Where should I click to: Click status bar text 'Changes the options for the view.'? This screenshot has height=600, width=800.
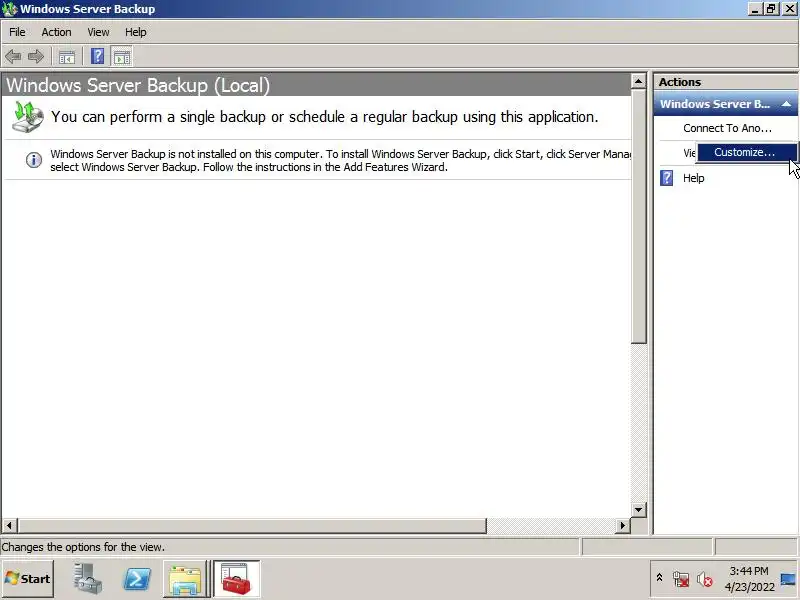(83, 547)
